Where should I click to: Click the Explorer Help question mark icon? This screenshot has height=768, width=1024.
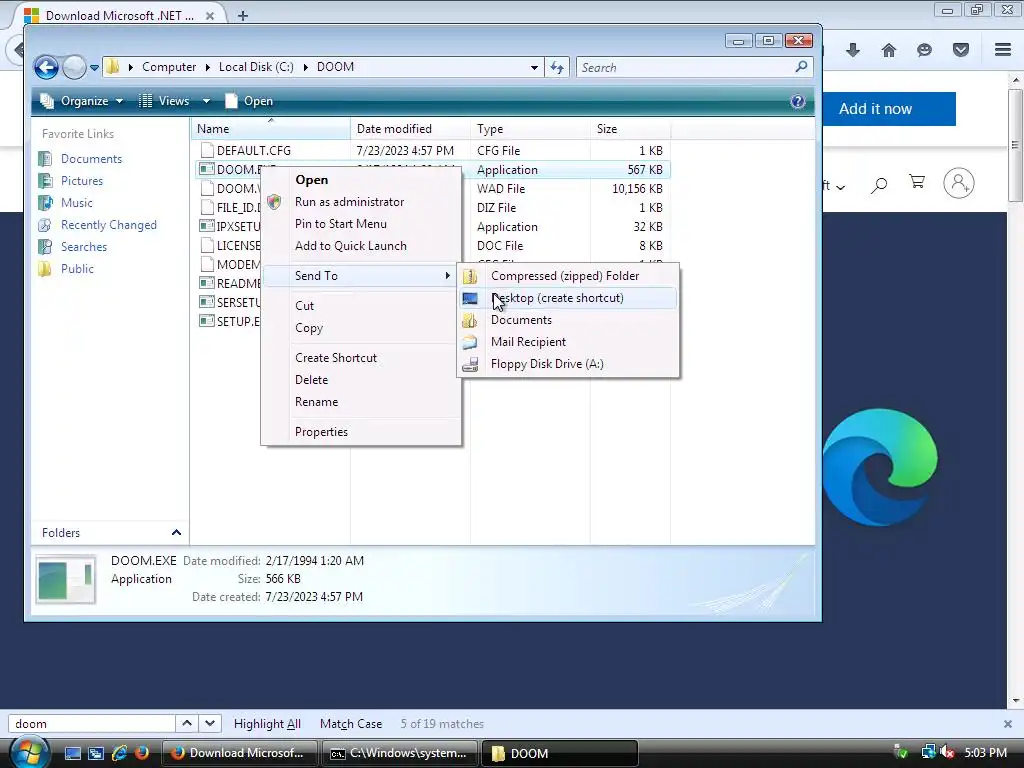(x=797, y=101)
